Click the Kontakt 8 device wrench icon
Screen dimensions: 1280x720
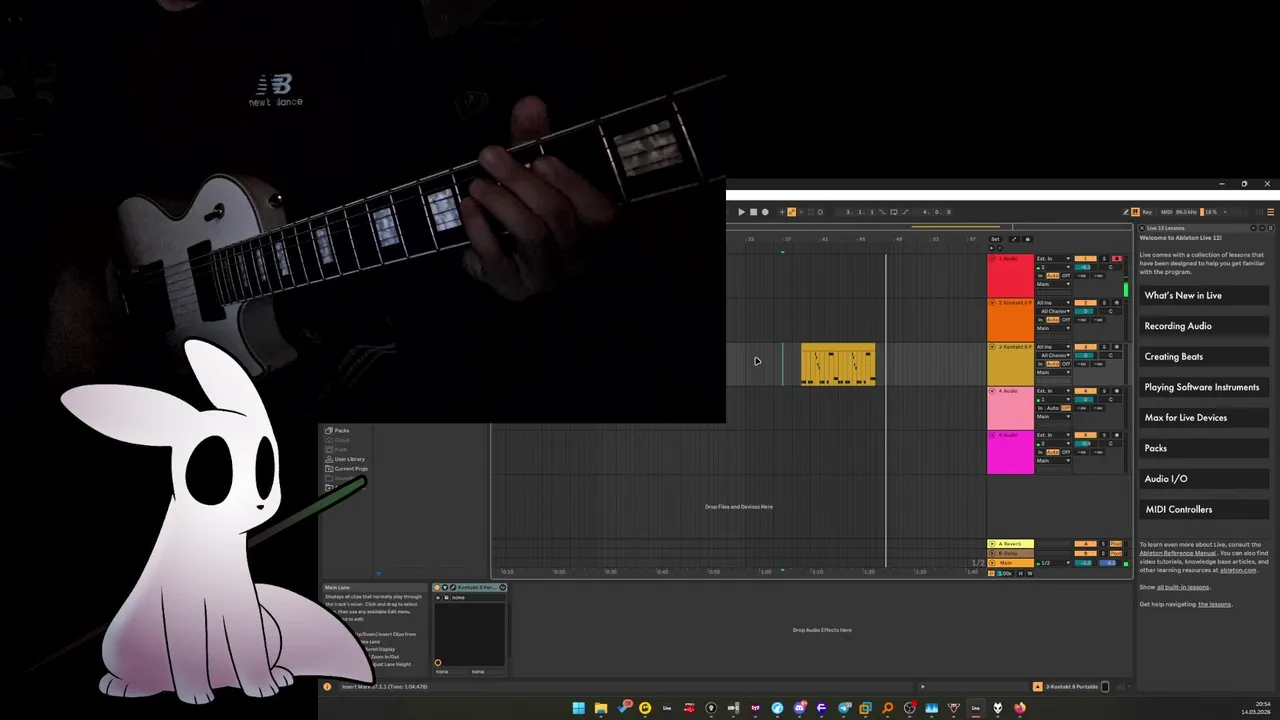(x=453, y=587)
